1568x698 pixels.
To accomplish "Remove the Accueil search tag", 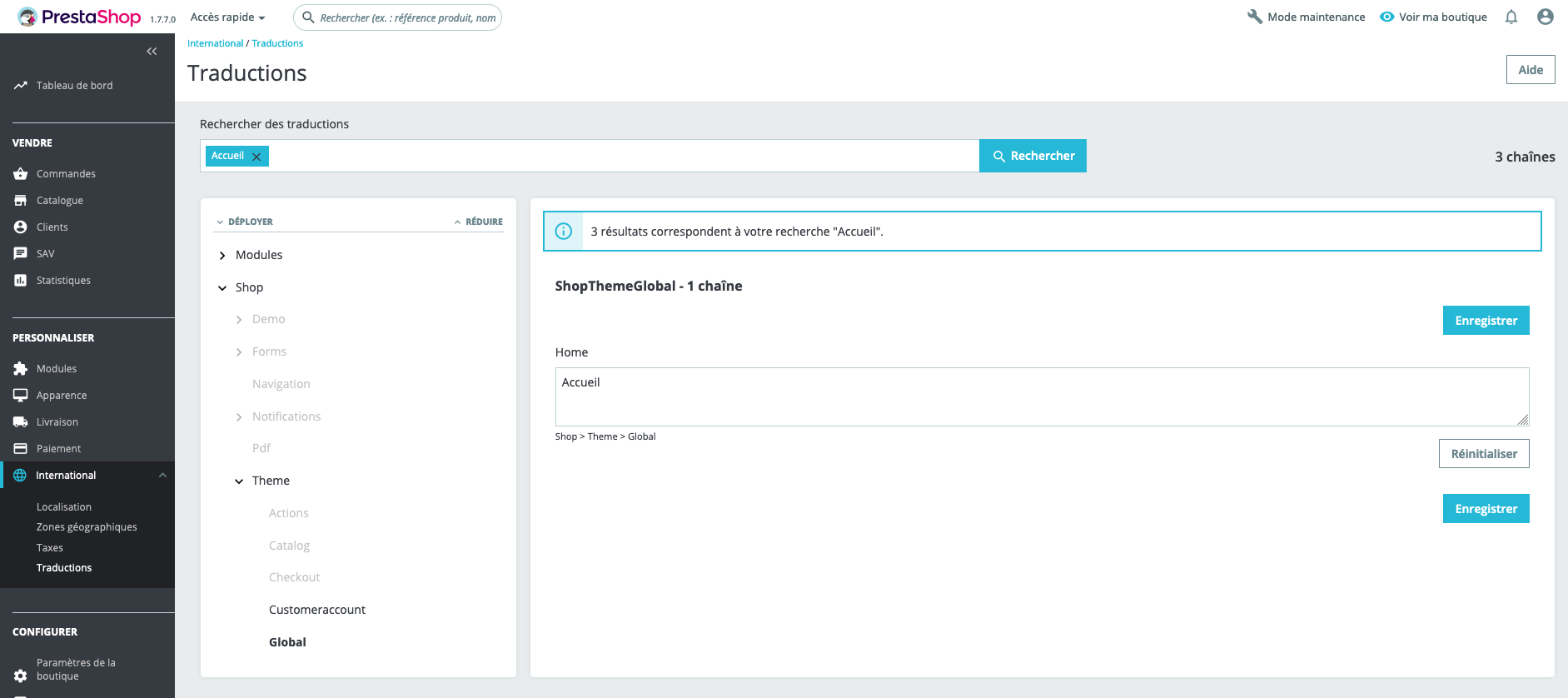I will [x=256, y=157].
